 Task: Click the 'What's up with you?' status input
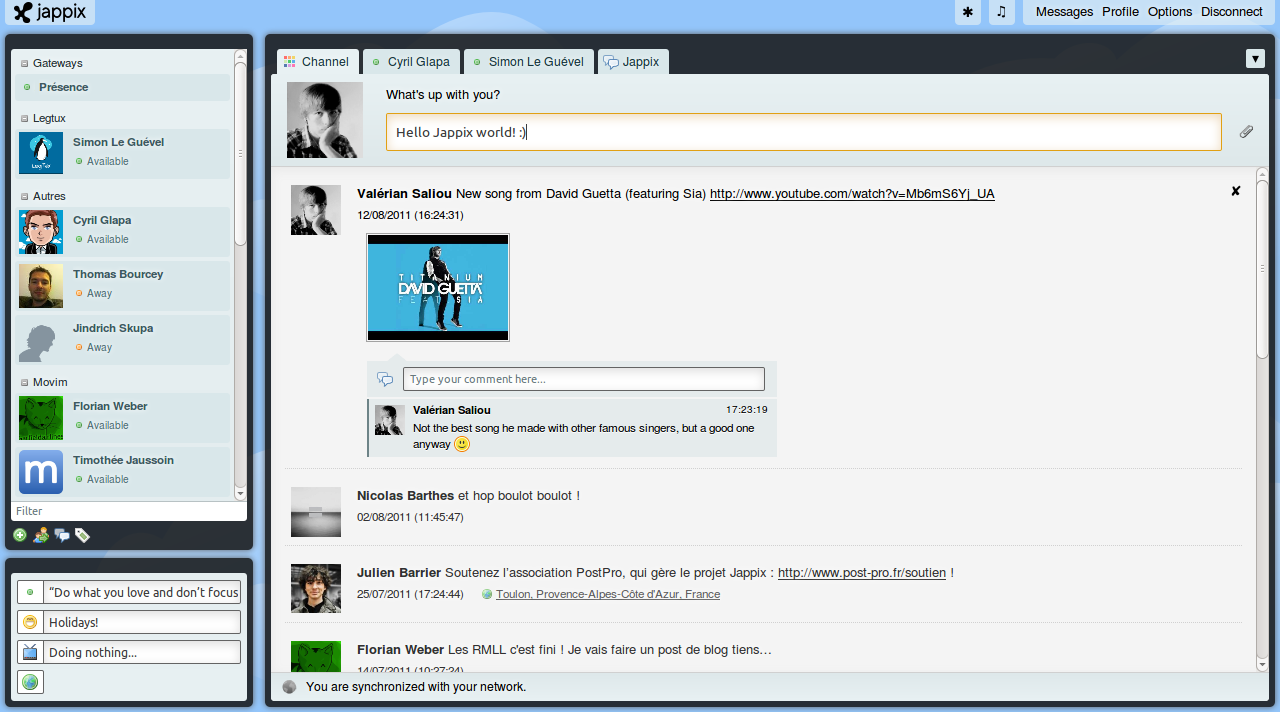pos(804,132)
